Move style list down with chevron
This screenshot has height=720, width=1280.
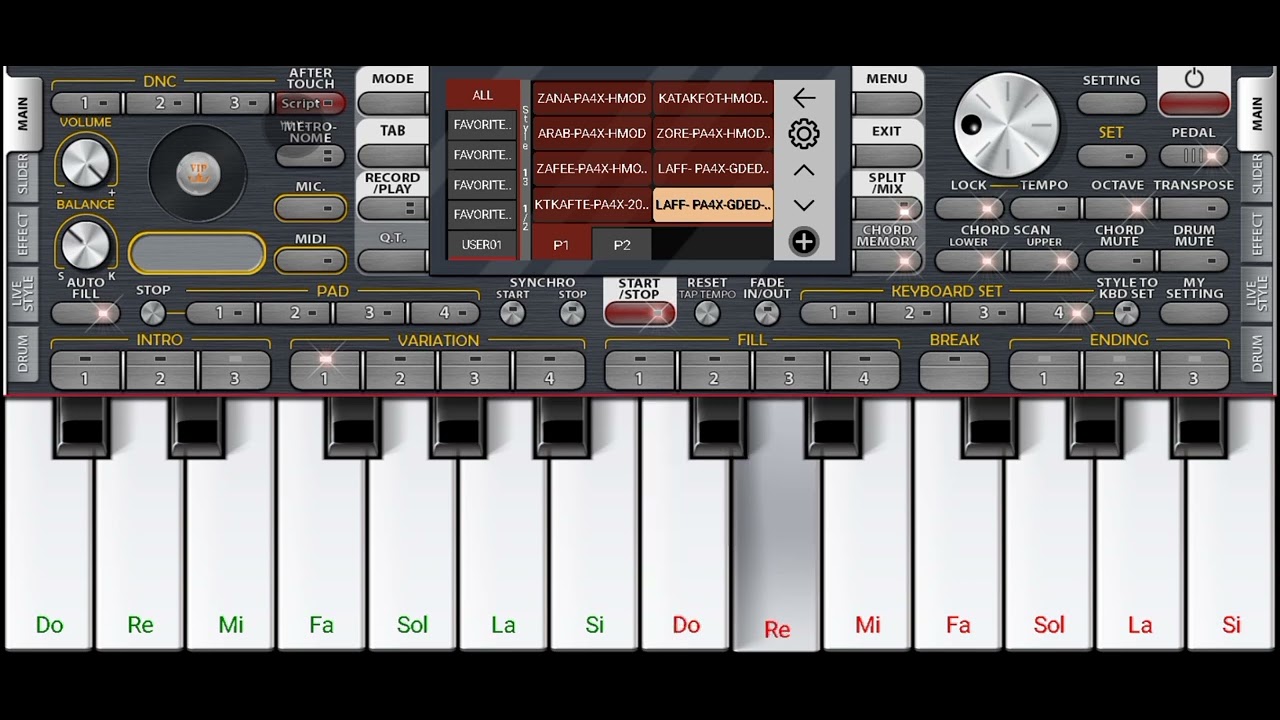[x=804, y=205]
